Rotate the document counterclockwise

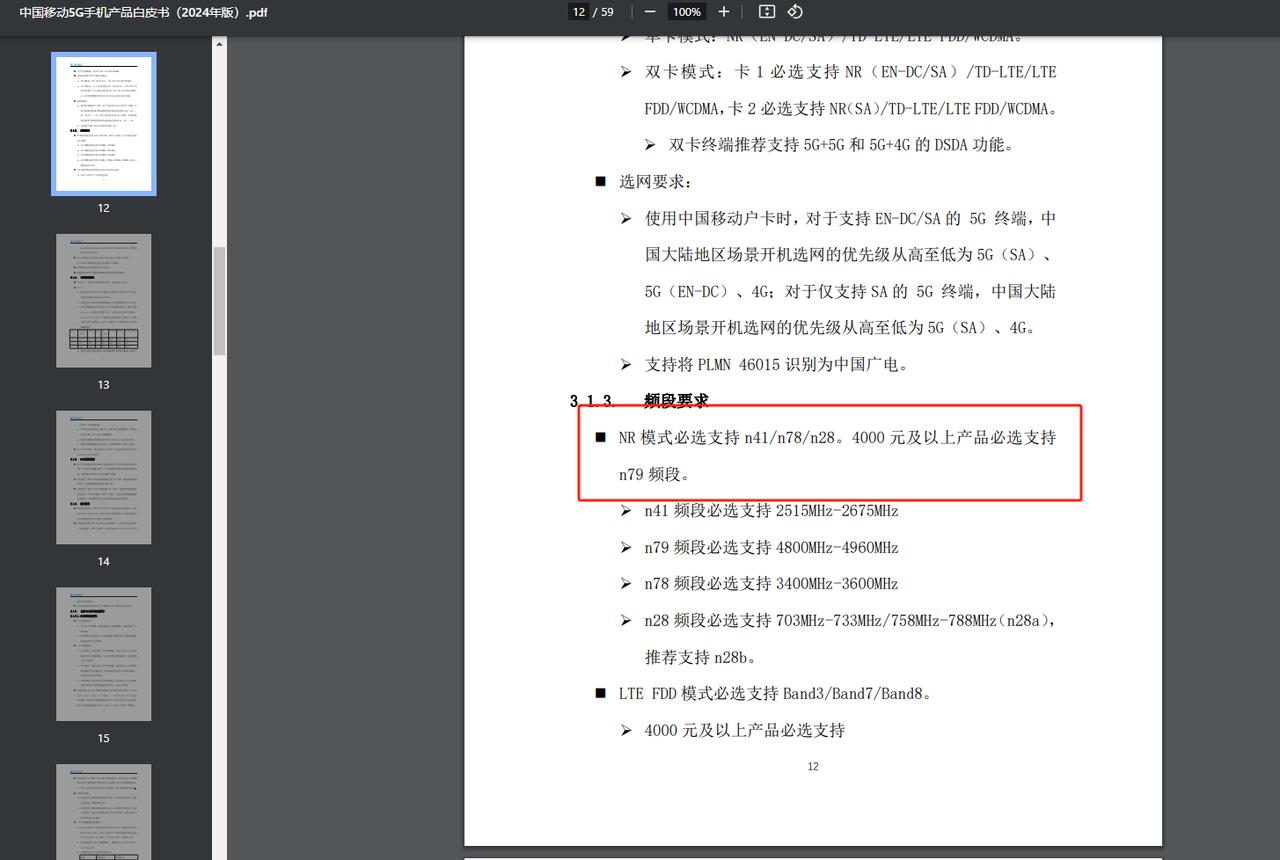tap(795, 12)
